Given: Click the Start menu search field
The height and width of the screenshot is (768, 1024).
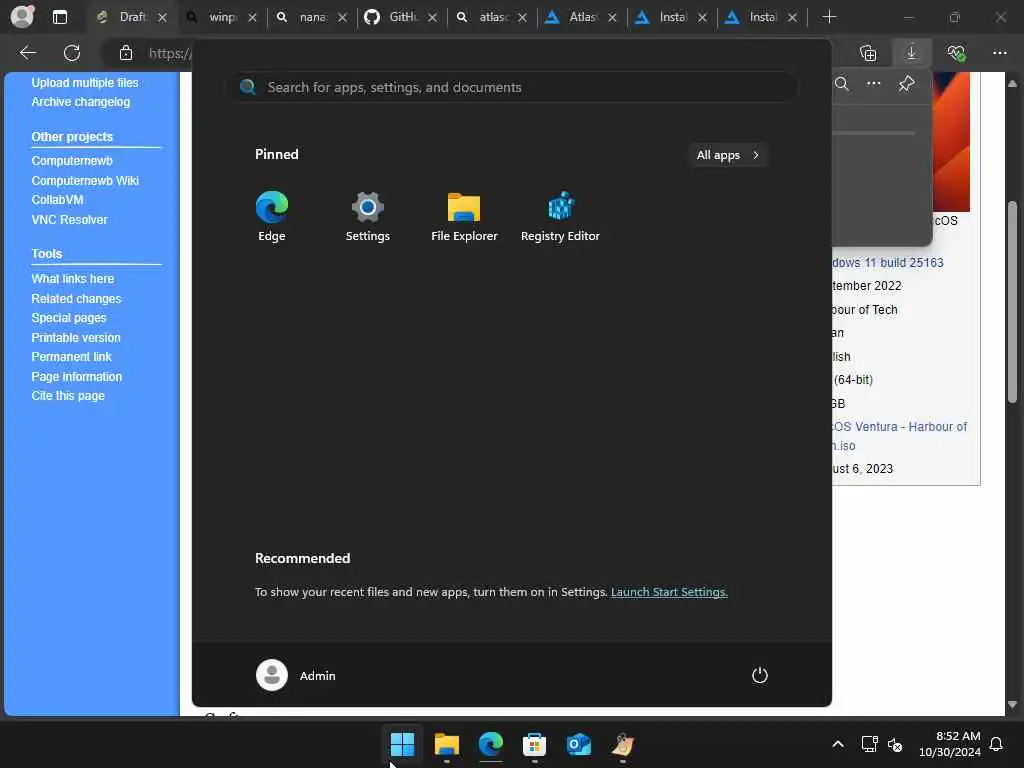Looking at the screenshot, I should tap(513, 87).
